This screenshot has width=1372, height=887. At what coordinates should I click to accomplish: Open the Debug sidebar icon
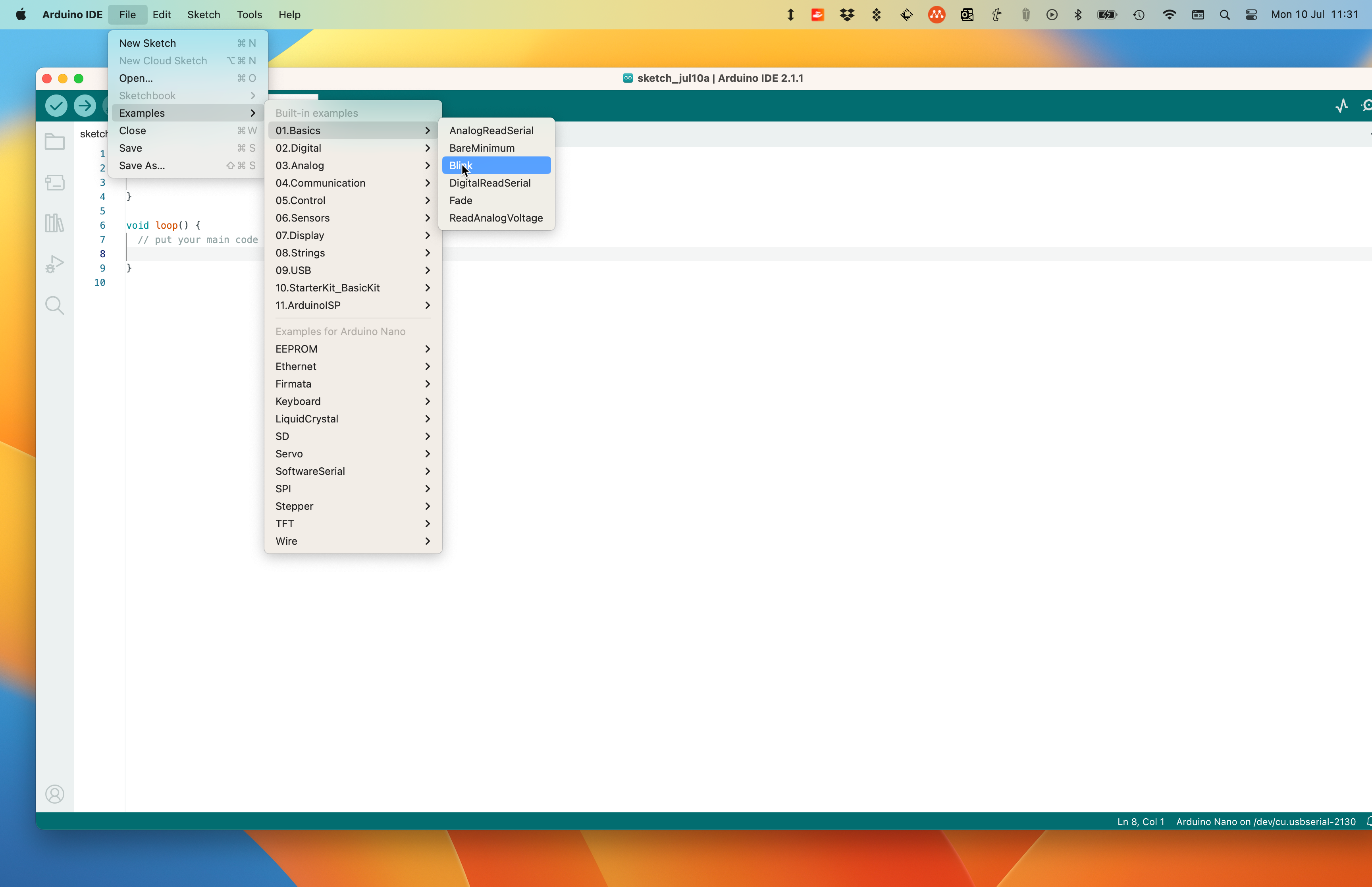tap(55, 264)
